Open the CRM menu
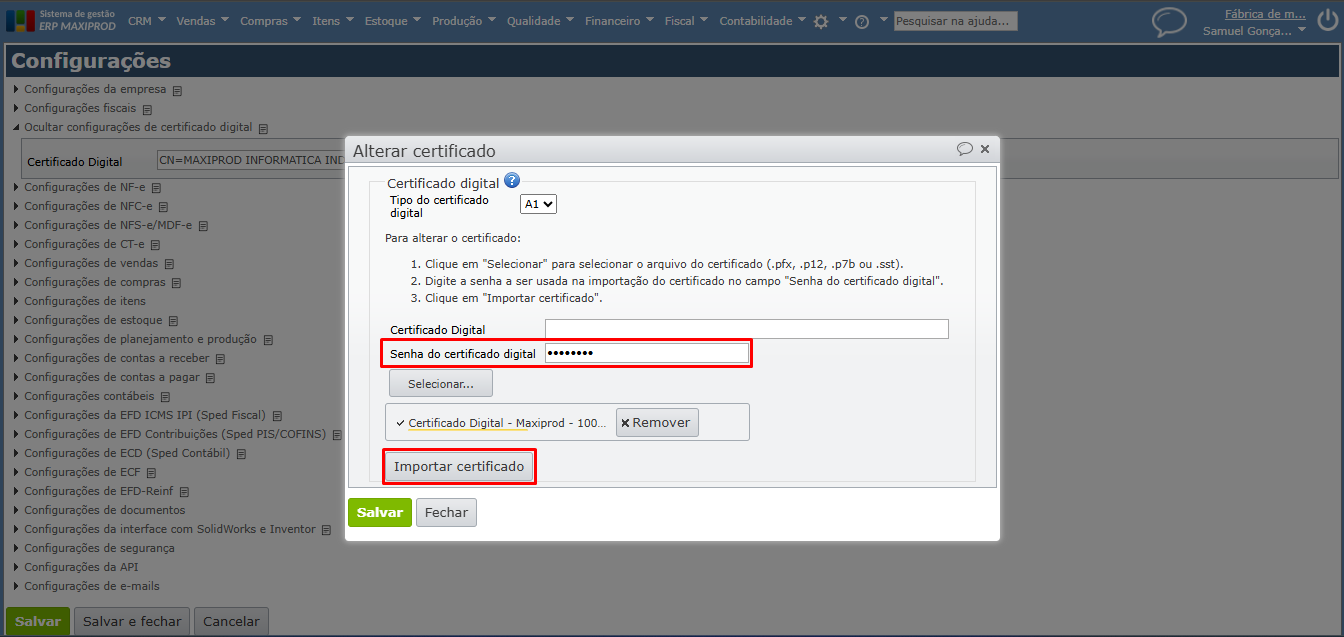1344x637 pixels. pos(148,21)
